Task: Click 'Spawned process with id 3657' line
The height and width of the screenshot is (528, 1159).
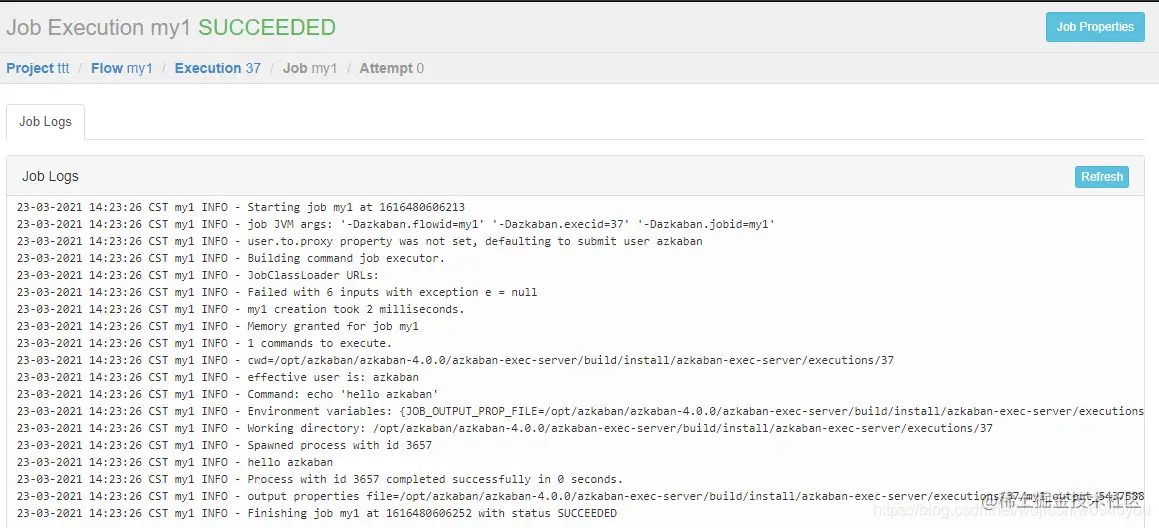Action: pos(225,445)
